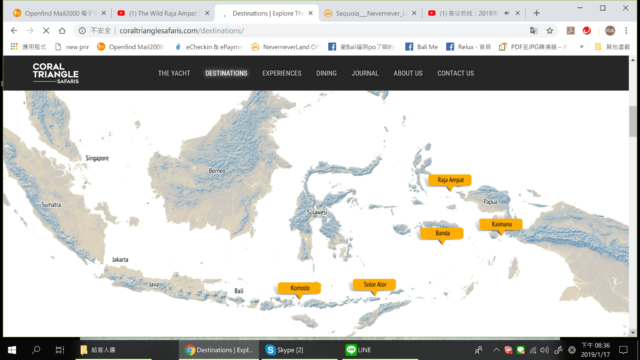Open the Bali Me bookmark
Viewport: 640px width, 360px height.
pos(421,47)
